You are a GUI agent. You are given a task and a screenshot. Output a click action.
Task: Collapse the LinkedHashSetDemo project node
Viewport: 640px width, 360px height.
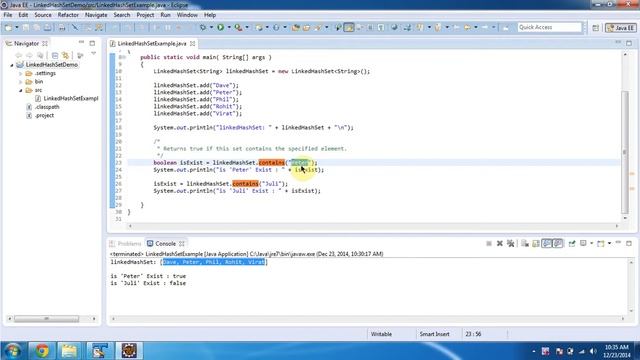pos(12,65)
